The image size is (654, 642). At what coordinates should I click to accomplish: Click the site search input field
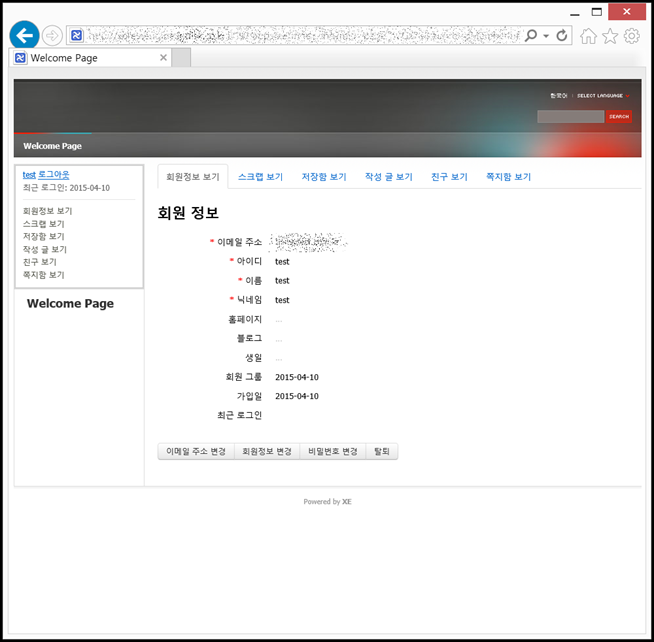click(x=570, y=116)
